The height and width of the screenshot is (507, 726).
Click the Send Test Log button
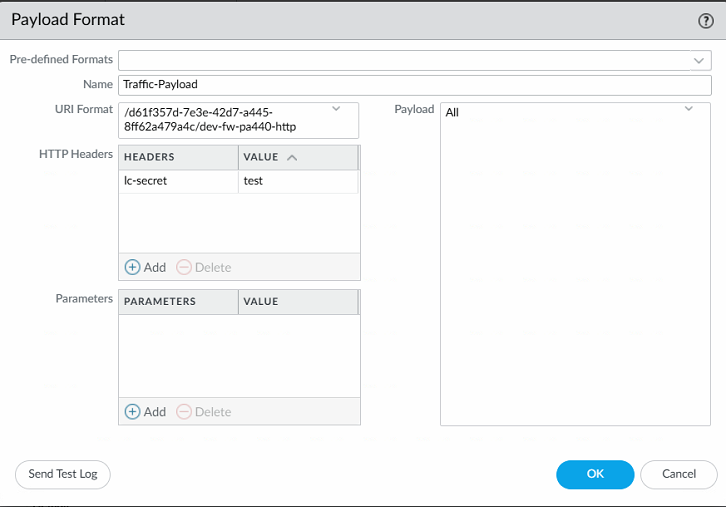coord(63,474)
